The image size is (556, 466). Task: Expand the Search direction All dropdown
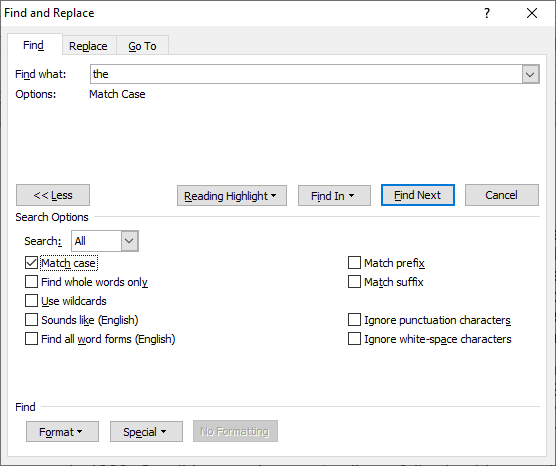point(129,241)
